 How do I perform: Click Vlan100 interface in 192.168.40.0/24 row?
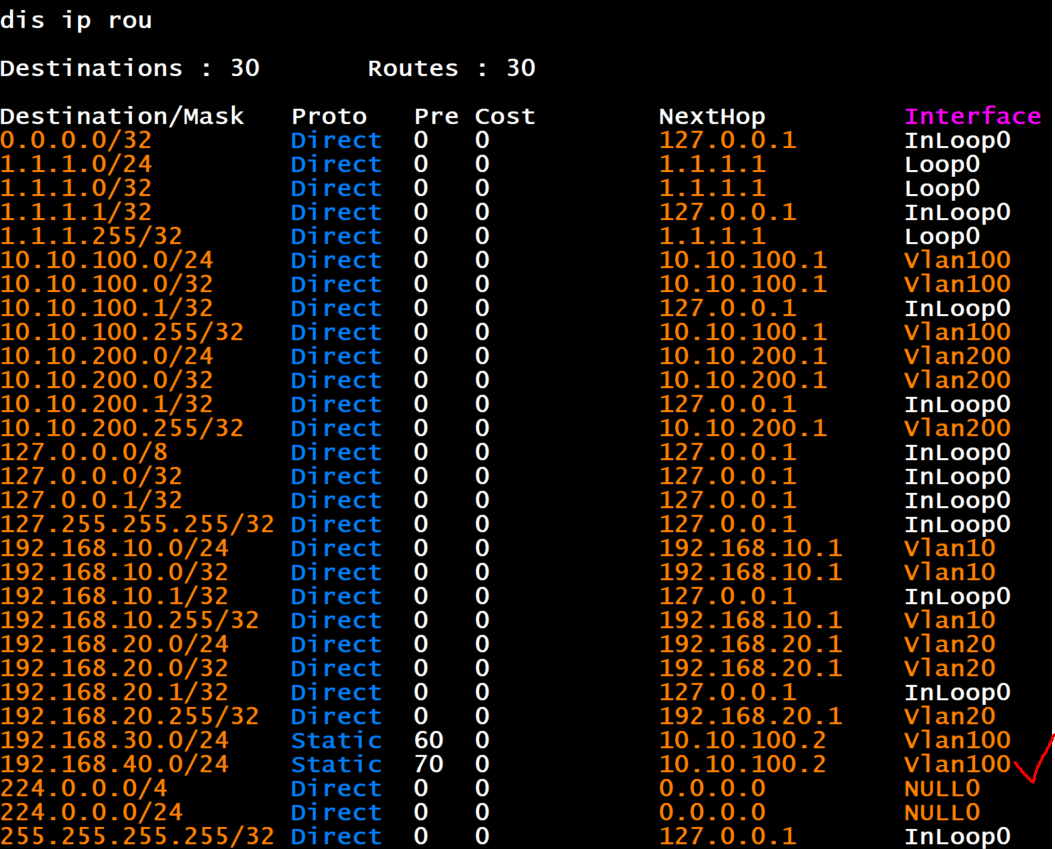[957, 764]
